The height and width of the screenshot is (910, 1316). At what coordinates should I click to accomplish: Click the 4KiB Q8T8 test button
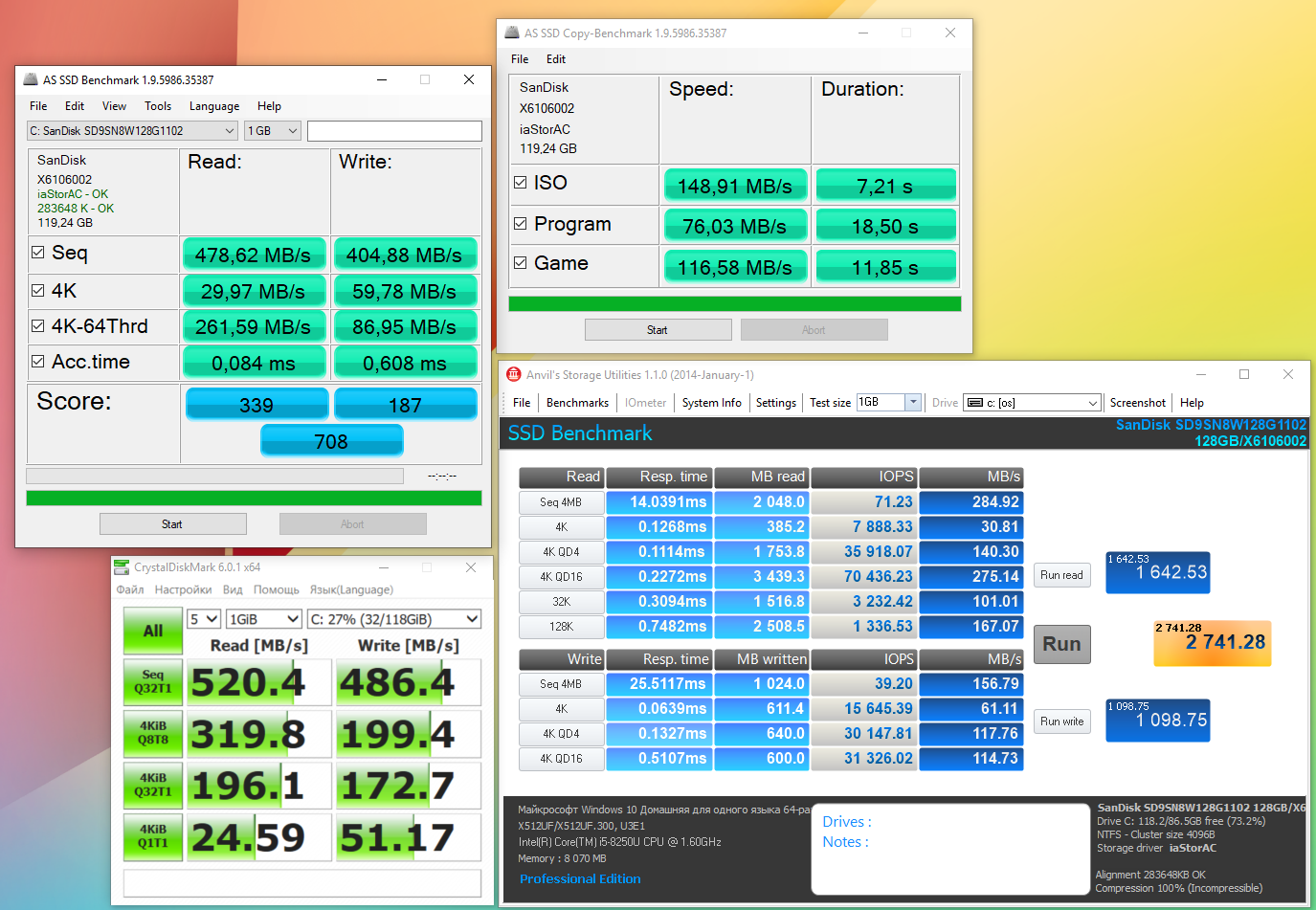(153, 734)
